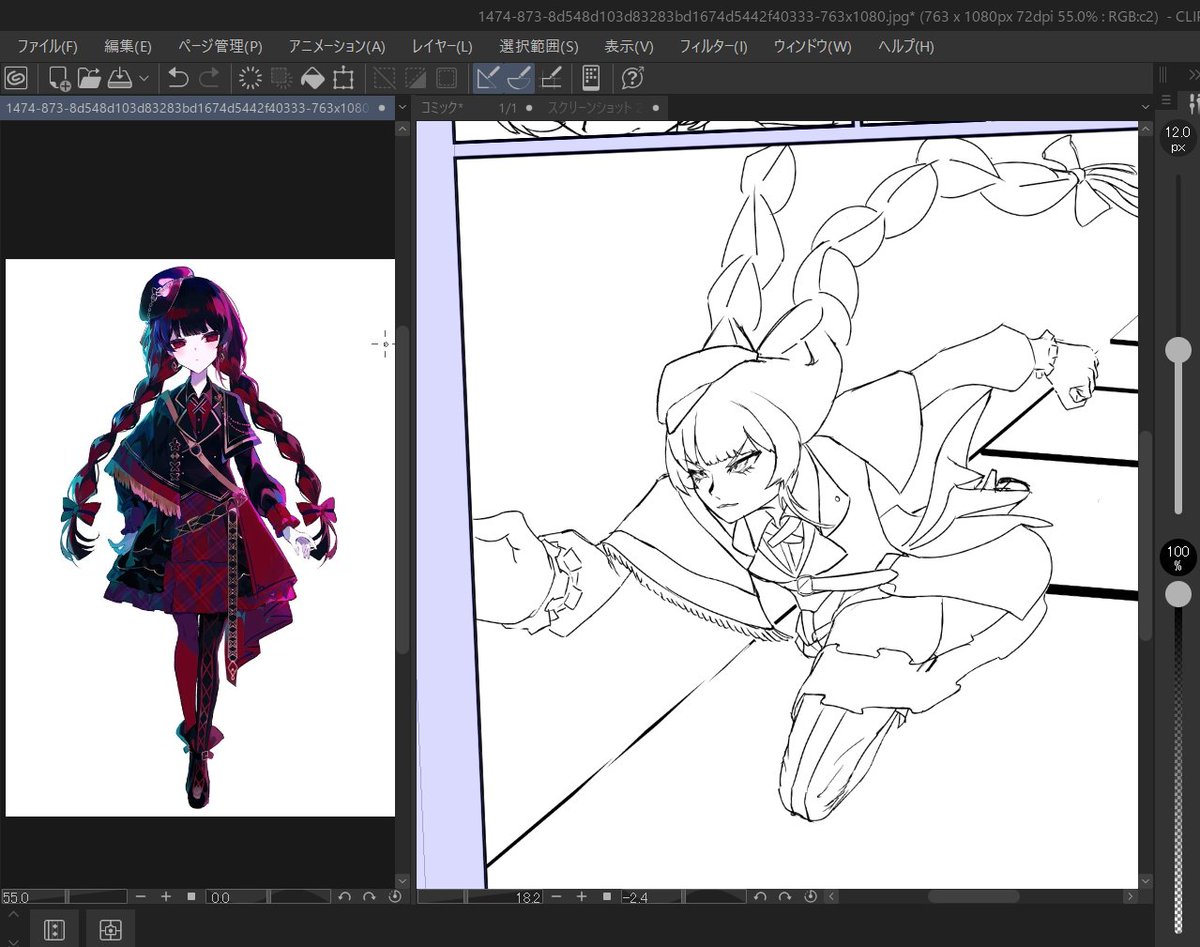The image size is (1200, 947).
Task: Expand the Save options dropdown arrow
Action: [x=144, y=78]
